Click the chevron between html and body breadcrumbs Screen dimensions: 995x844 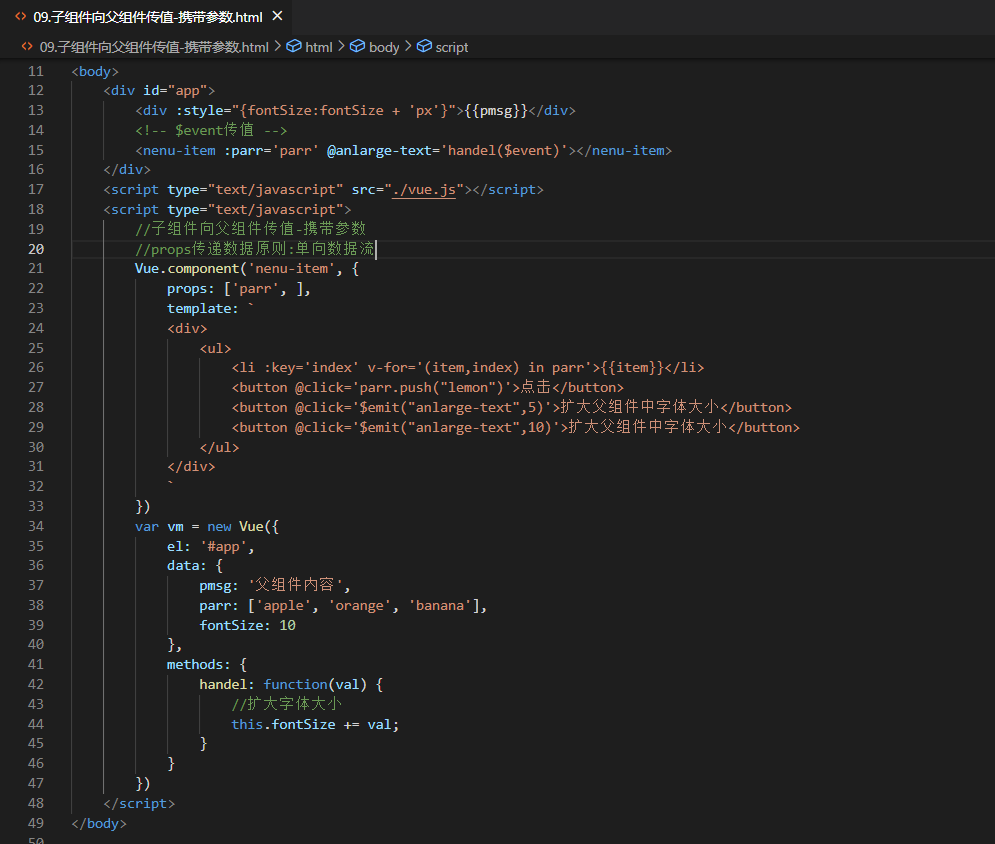pyautogui.click(x=341, y=47)
